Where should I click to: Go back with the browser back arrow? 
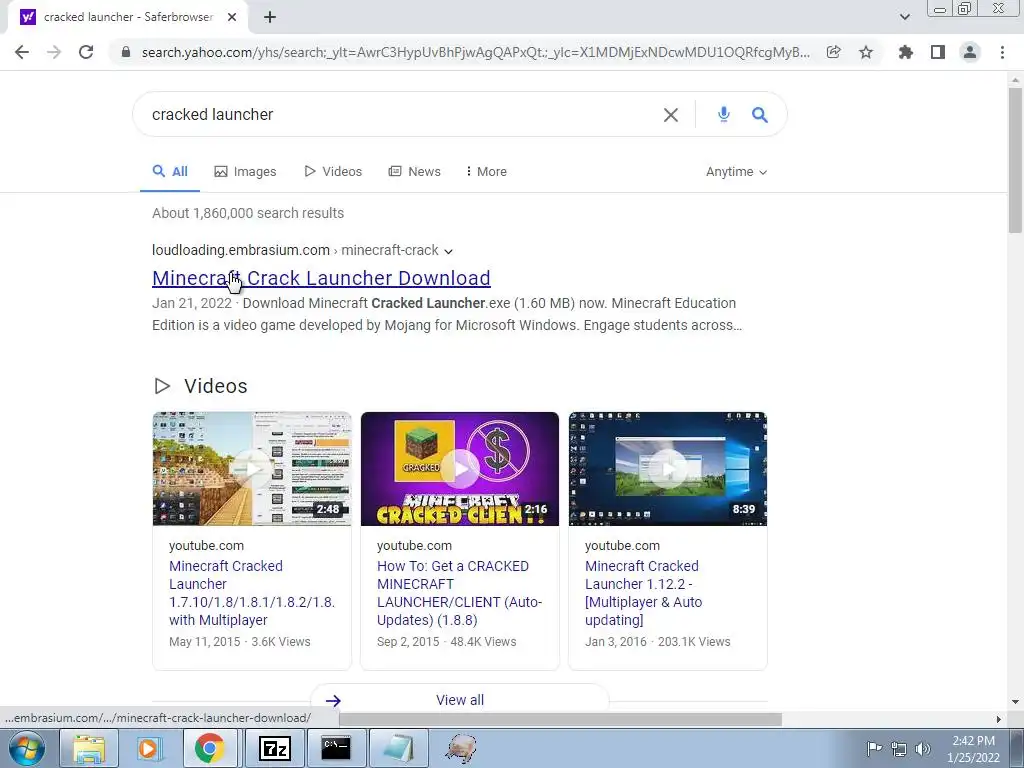[x=22, y=52]
